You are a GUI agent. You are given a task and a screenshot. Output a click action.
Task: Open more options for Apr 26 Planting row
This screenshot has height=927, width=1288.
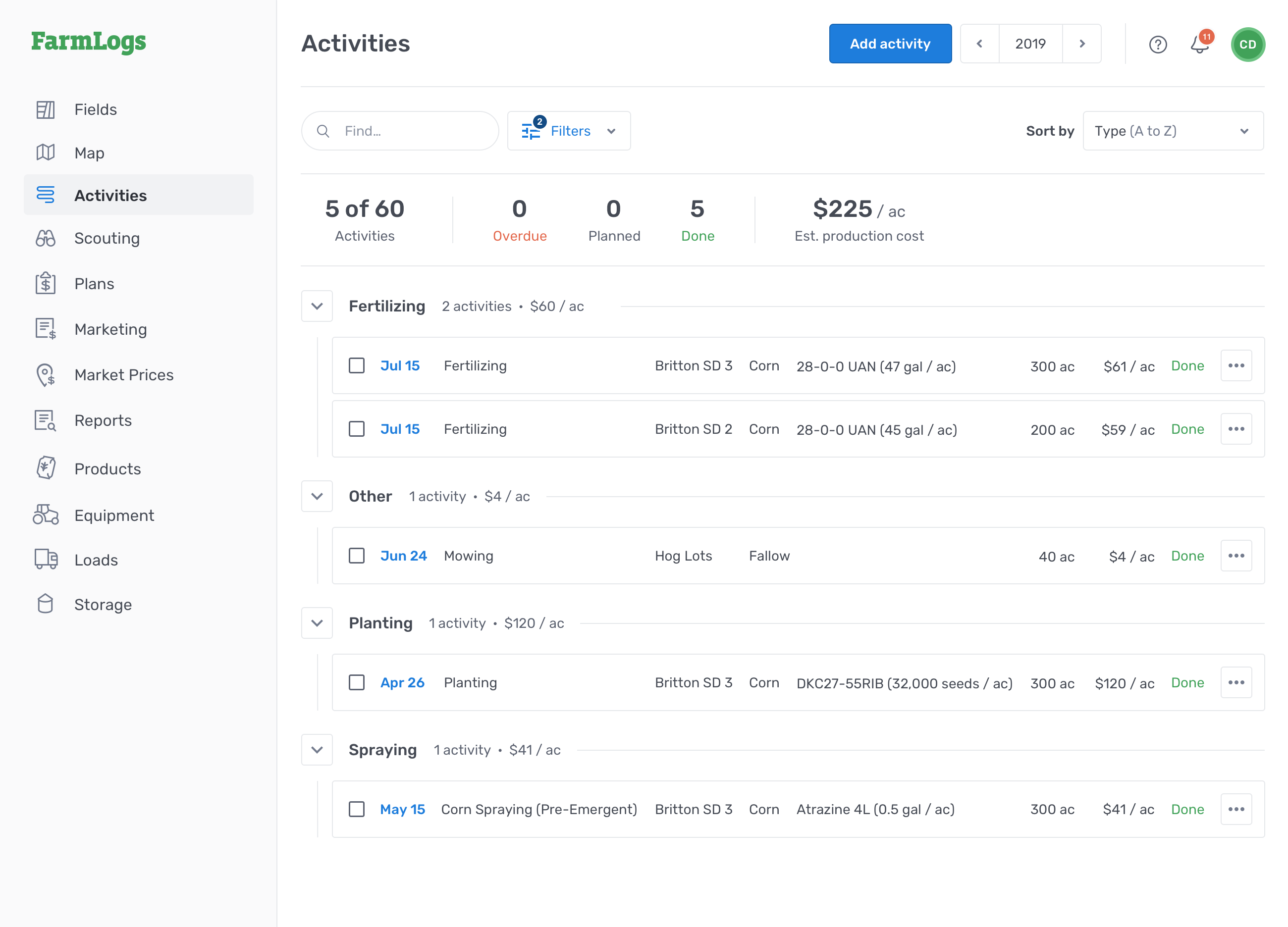tap(1236, 682)
